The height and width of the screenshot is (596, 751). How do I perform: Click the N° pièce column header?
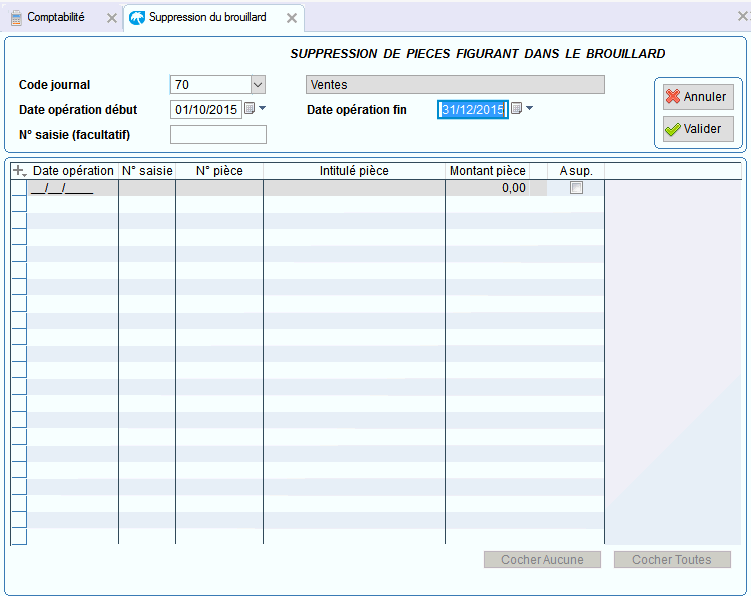click(219, 171)
